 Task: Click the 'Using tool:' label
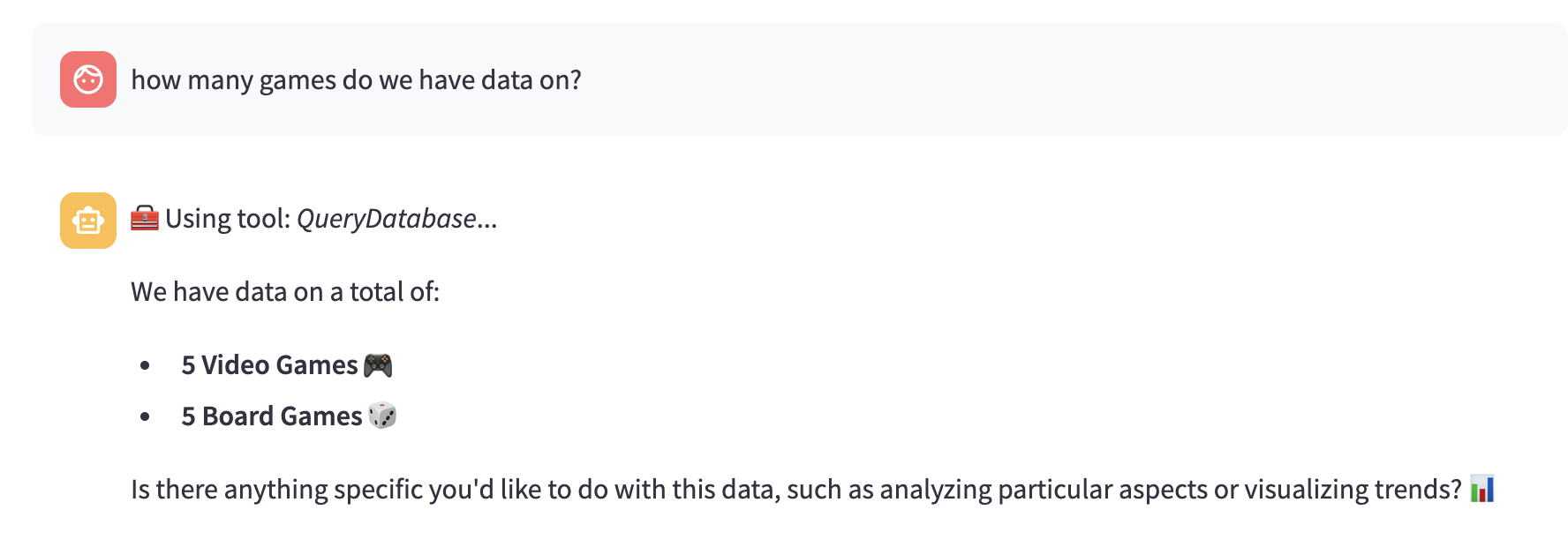[228, 219]
